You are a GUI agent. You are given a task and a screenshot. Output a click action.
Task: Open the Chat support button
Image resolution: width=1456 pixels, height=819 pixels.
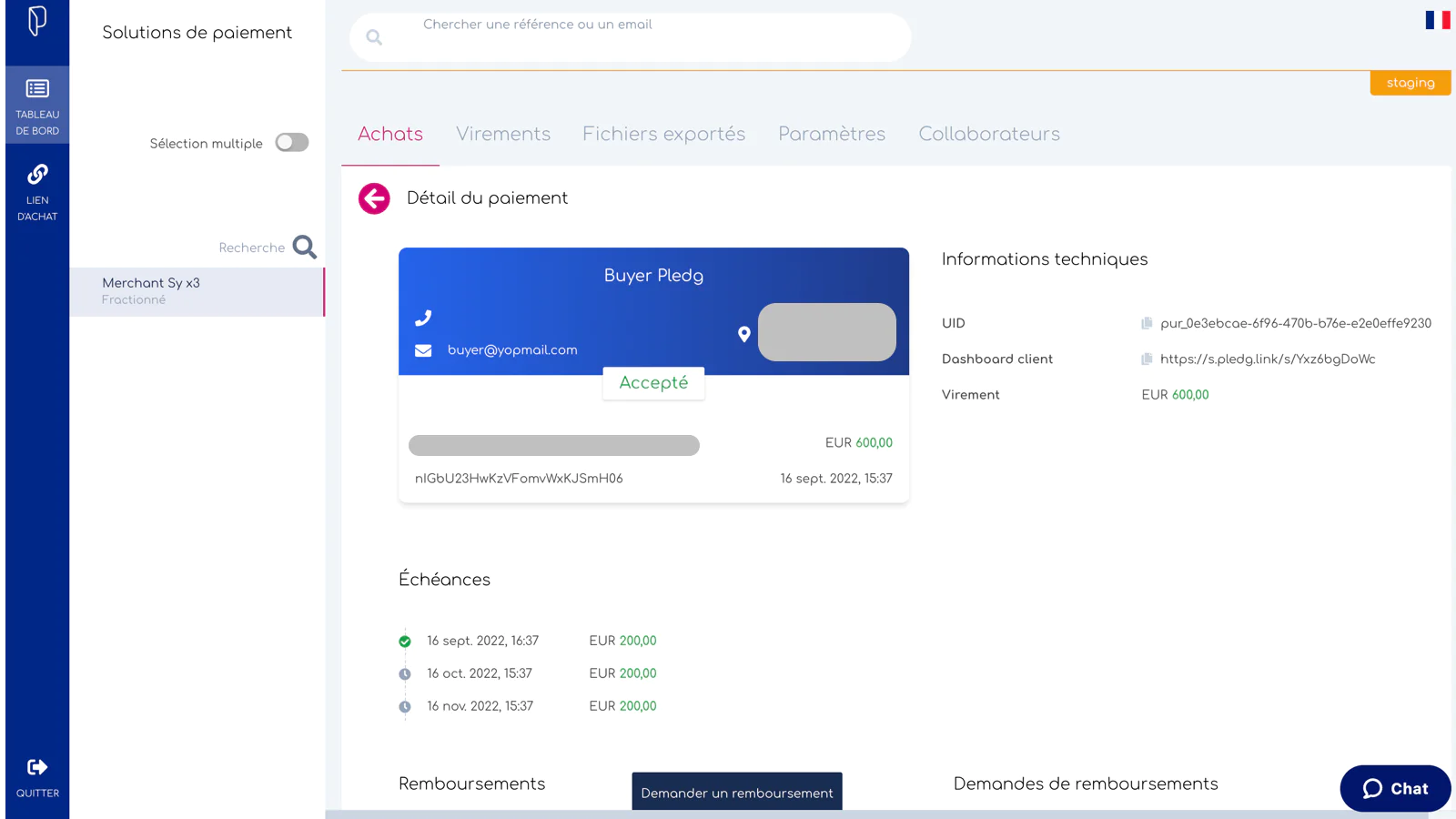tap(1394, 789)
